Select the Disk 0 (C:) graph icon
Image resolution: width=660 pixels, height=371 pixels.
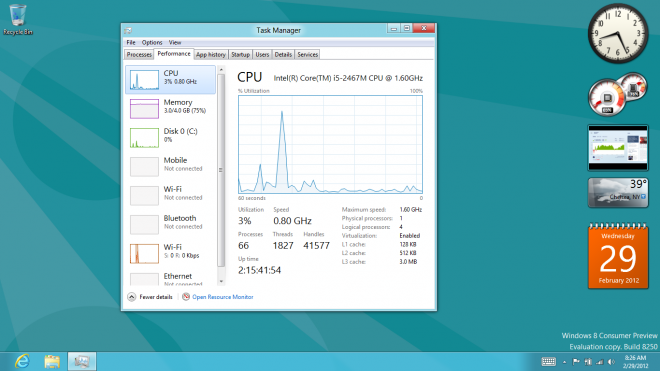click(144, 138)
